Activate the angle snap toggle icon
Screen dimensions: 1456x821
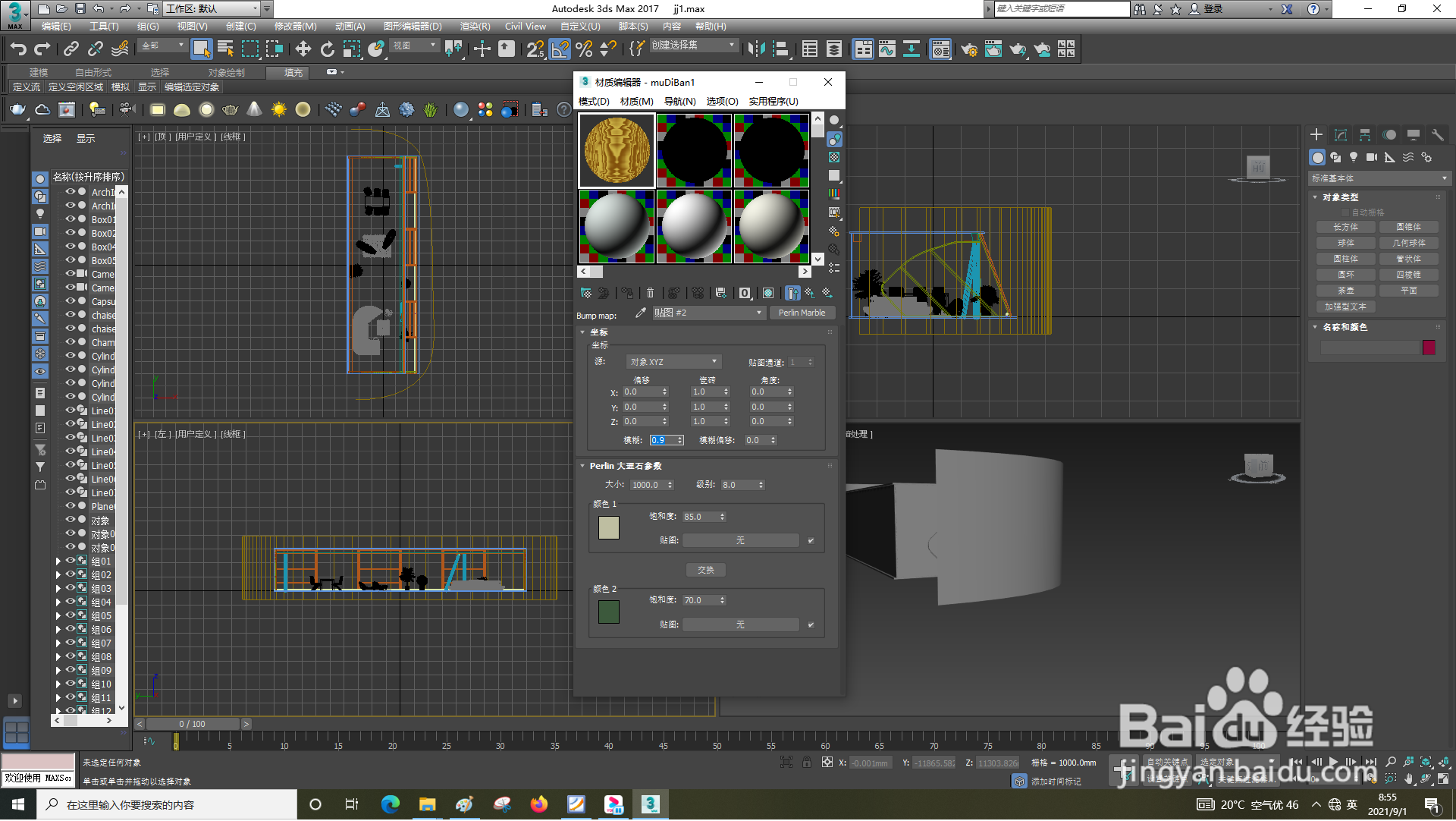pos(559,49)
